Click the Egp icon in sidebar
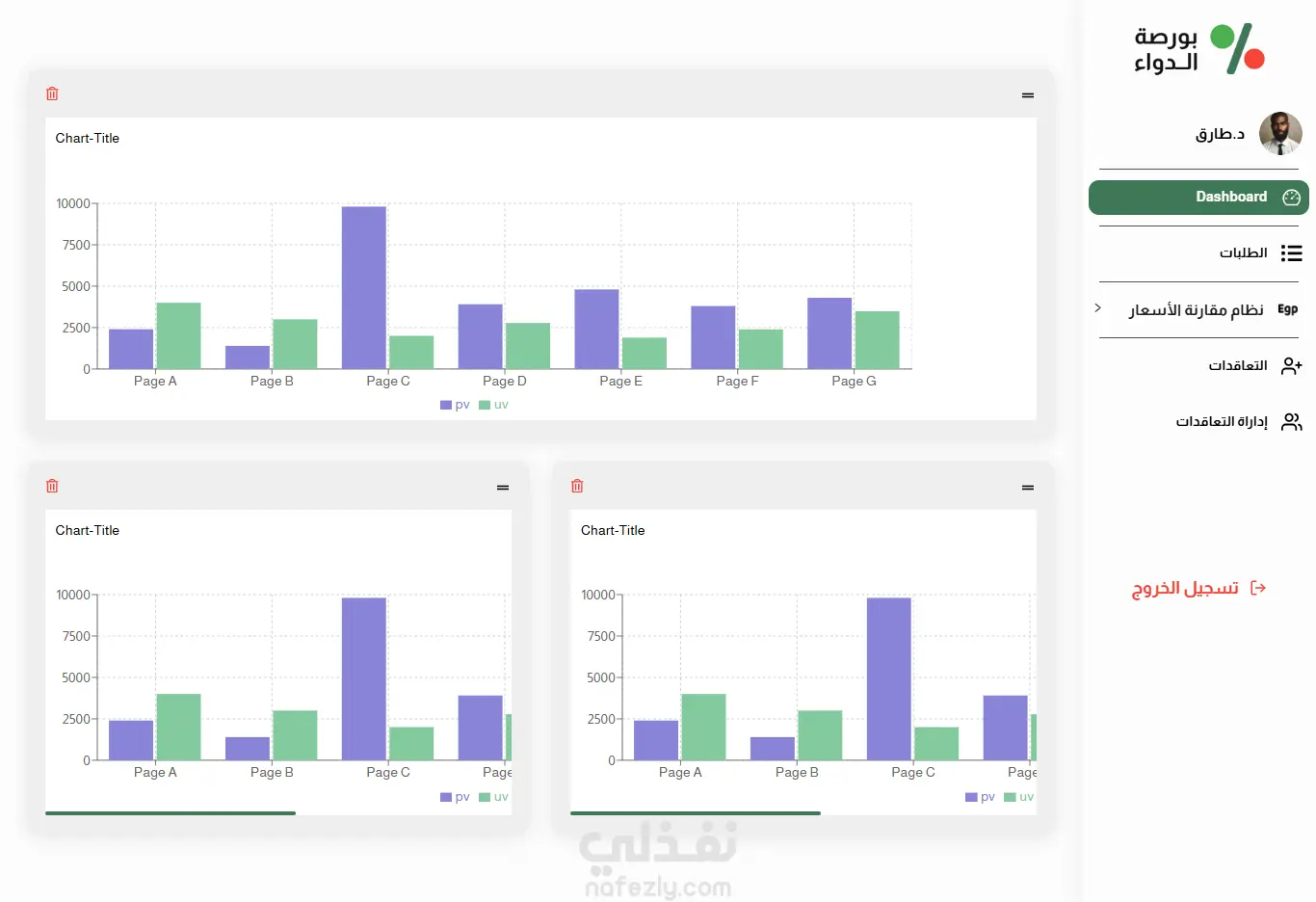This screenshot has height=902, width=1316. click(1288, 309)
